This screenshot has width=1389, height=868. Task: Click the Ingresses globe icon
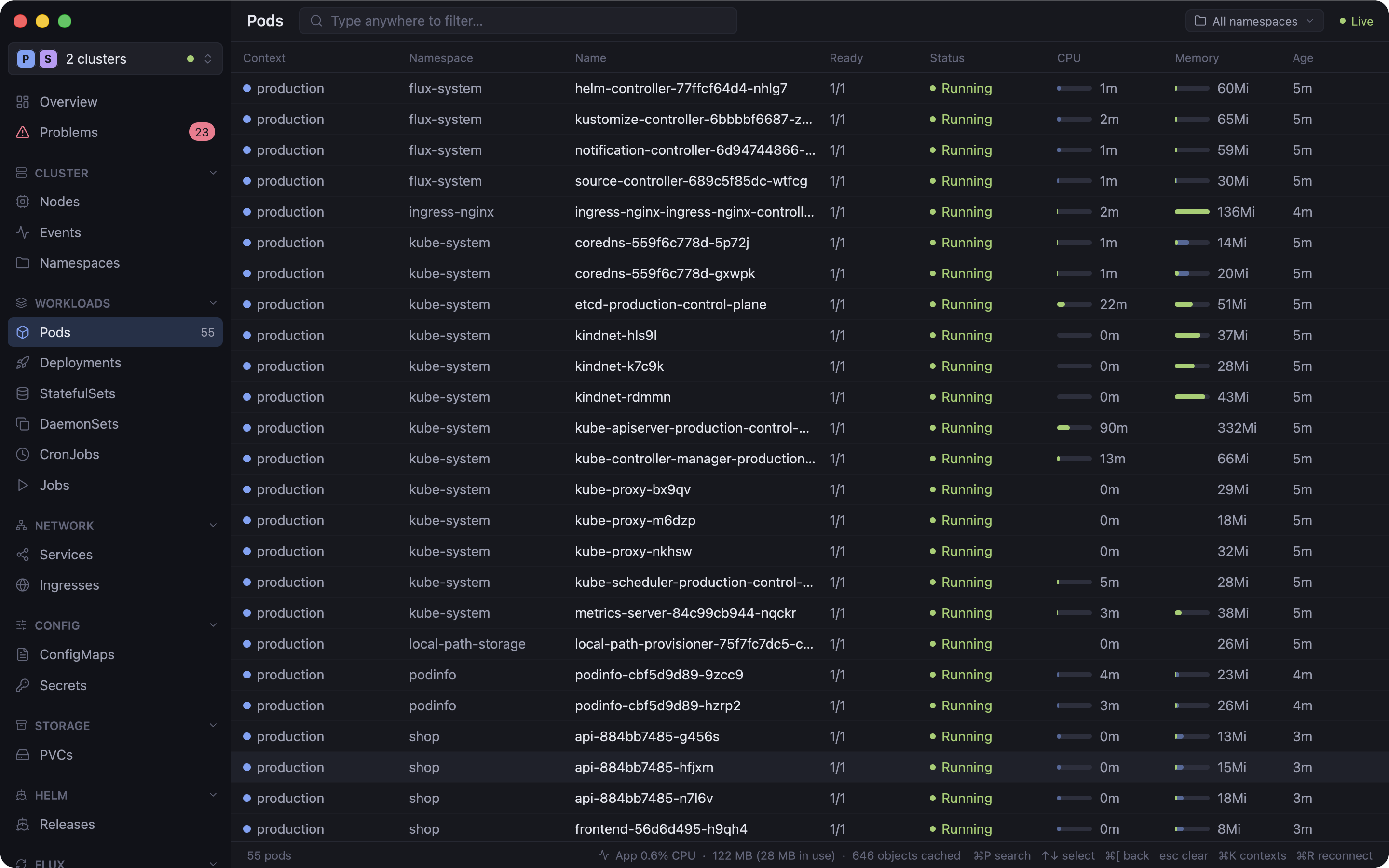(22, 585)
